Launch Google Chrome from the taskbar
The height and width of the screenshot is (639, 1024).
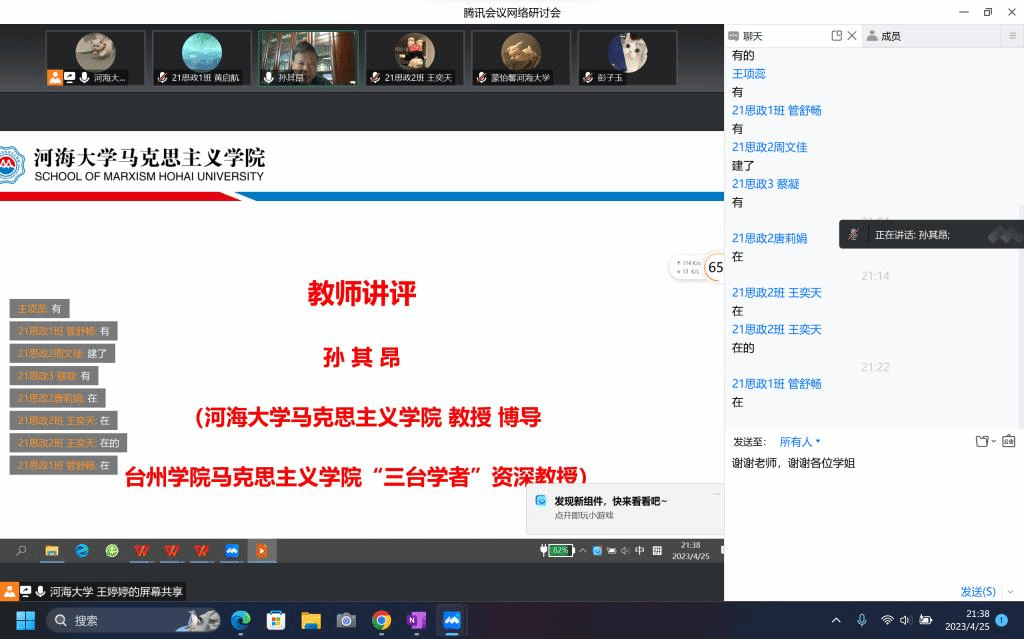click(381, 620)
